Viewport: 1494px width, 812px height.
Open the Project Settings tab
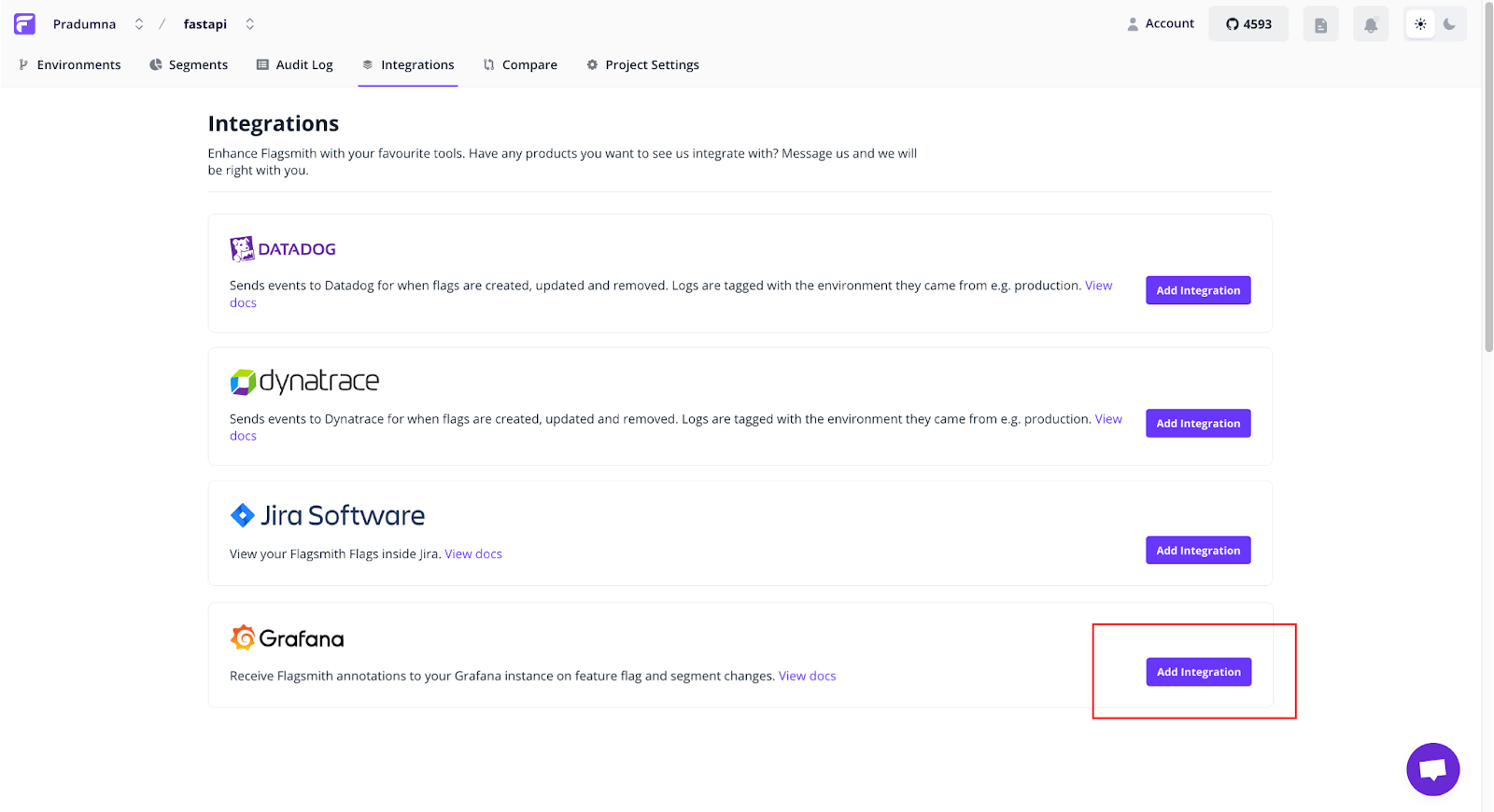click(x=643, y=65)
